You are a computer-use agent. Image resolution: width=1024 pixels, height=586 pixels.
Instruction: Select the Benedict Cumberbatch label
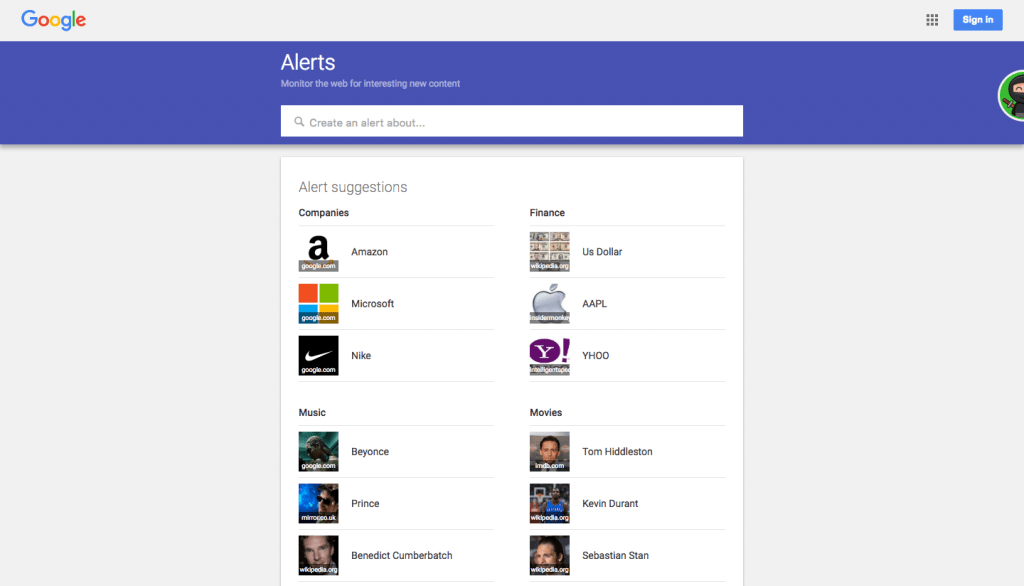402,555
